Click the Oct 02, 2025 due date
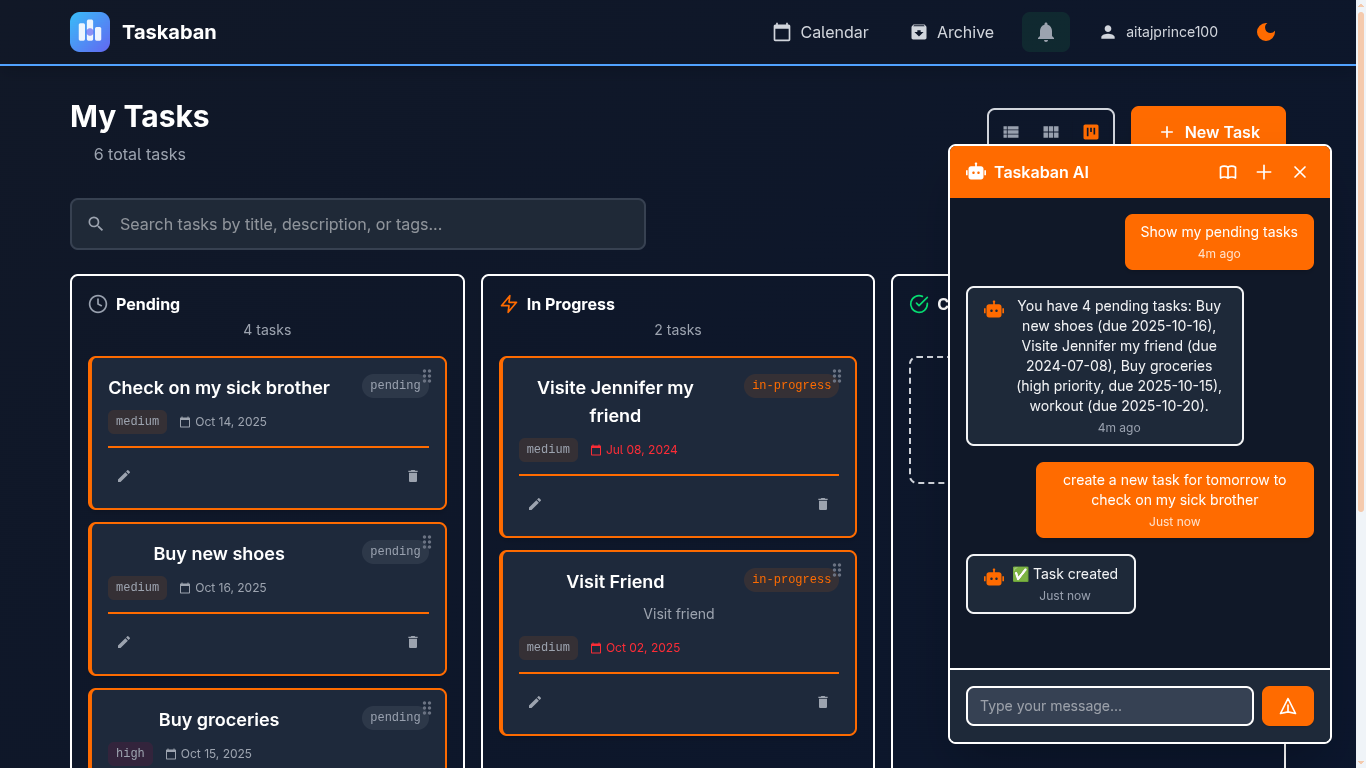 [635, 648]
